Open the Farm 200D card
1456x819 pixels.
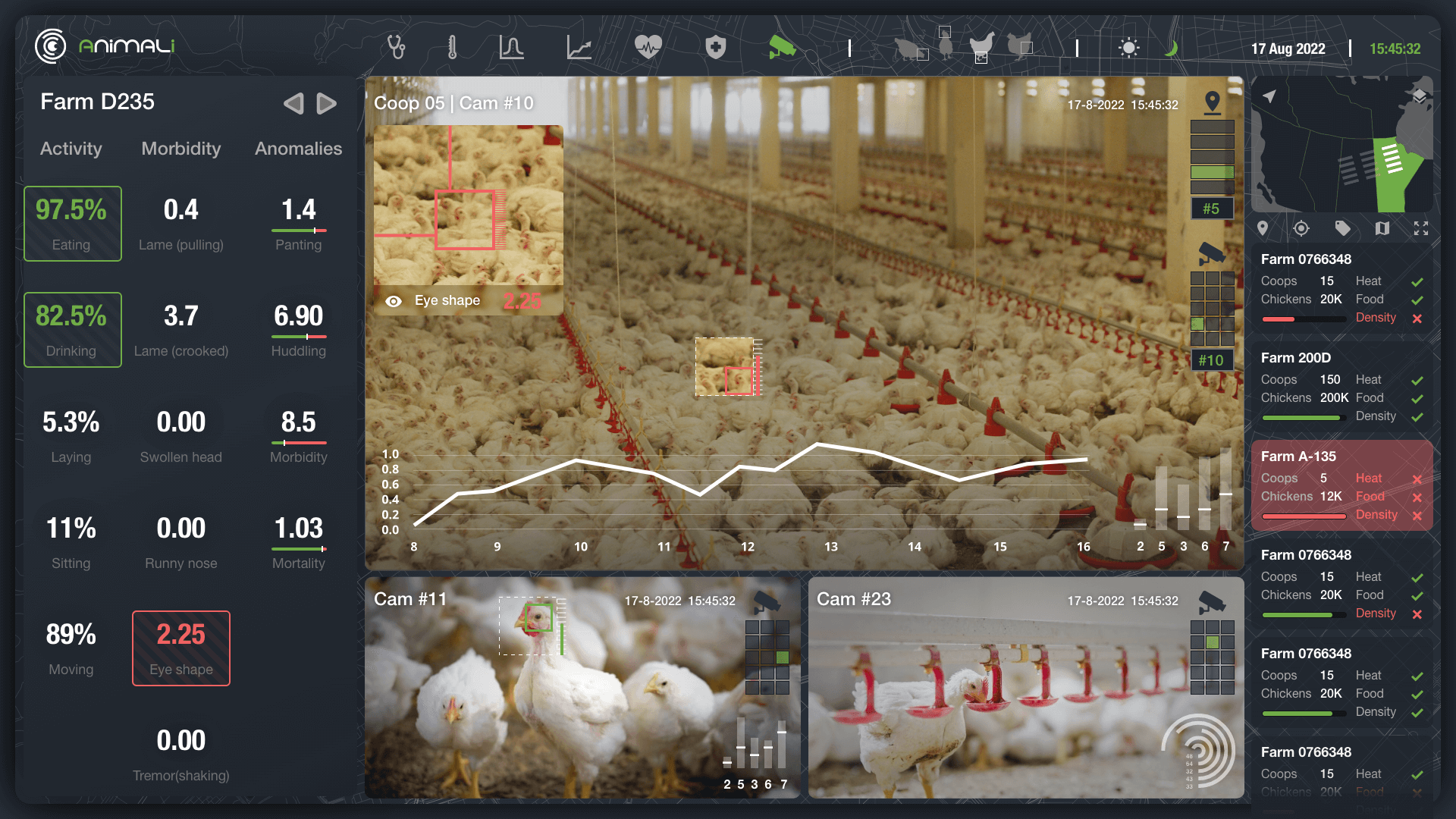point(1341,387)
